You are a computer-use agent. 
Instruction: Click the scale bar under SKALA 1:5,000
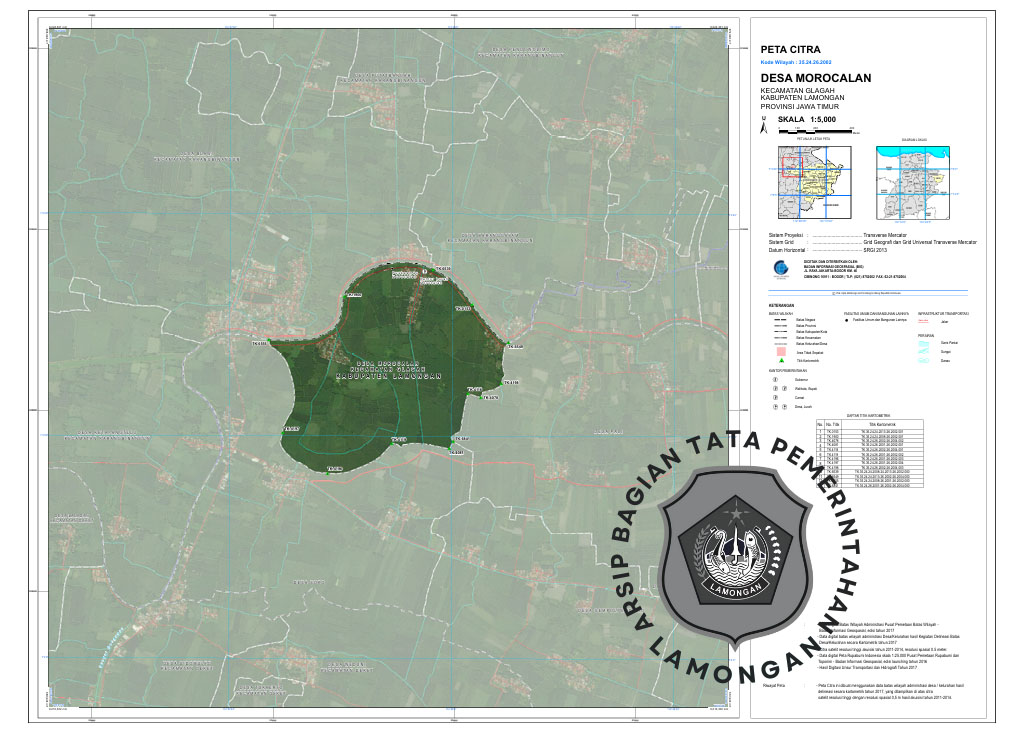[815, 130]
